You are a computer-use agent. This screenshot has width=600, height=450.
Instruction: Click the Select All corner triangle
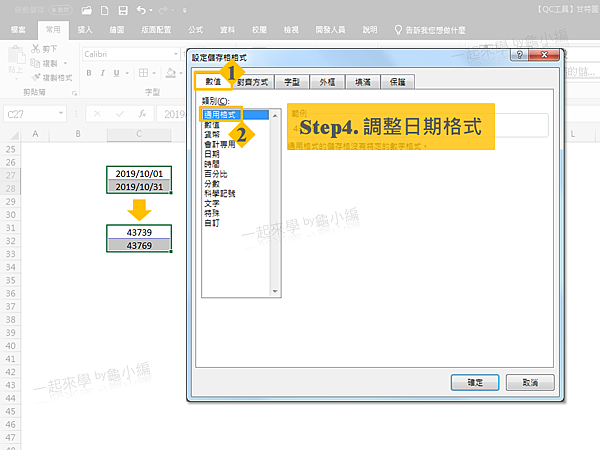point(15,135)
